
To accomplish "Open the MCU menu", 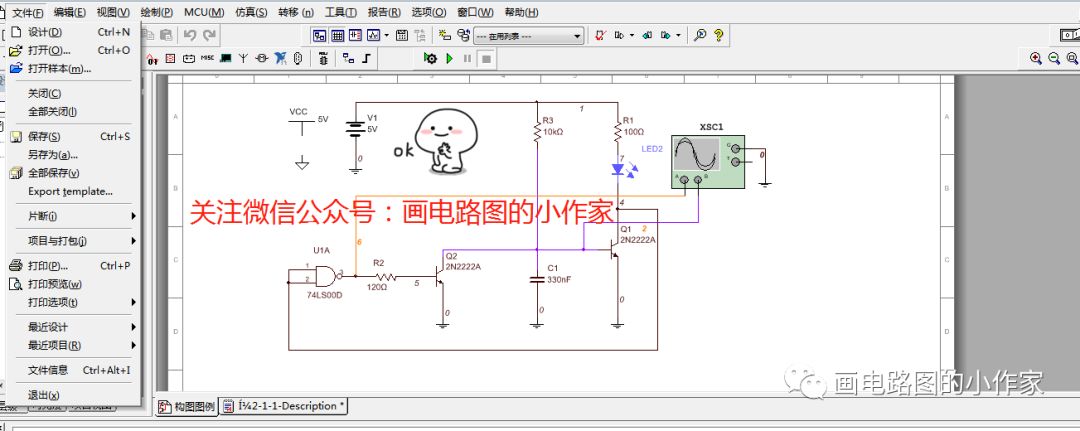I will click(204, 12).
